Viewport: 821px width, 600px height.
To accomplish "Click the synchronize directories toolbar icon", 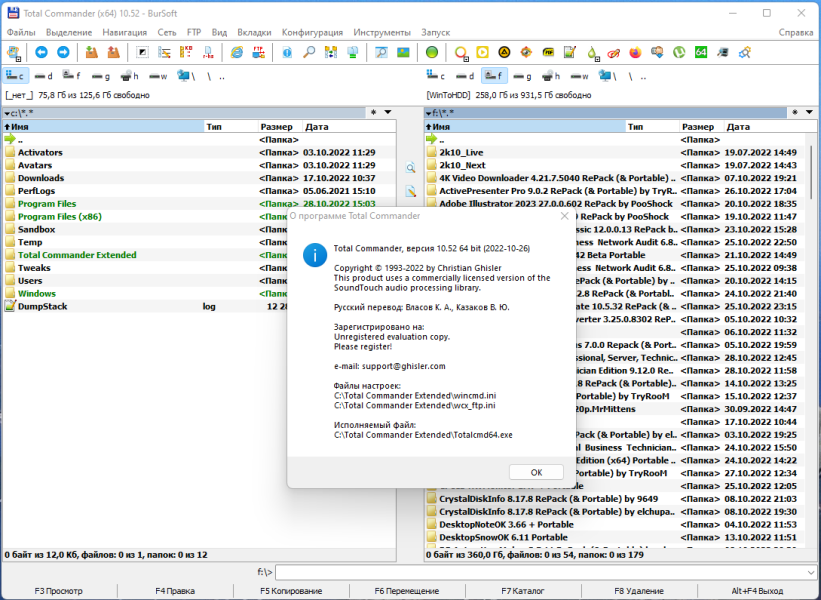I will [331, 52].
